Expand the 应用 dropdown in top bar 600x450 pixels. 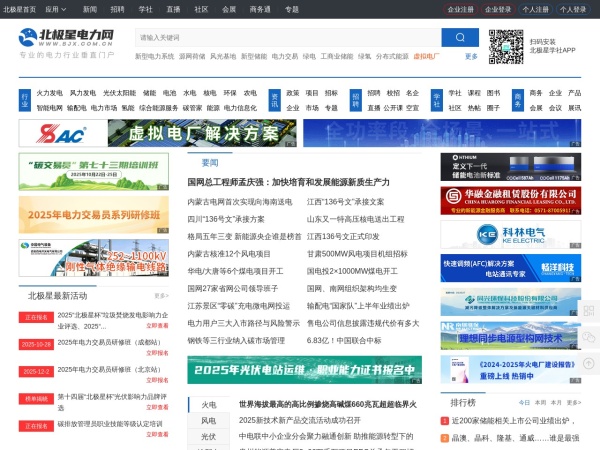[55, 9]
